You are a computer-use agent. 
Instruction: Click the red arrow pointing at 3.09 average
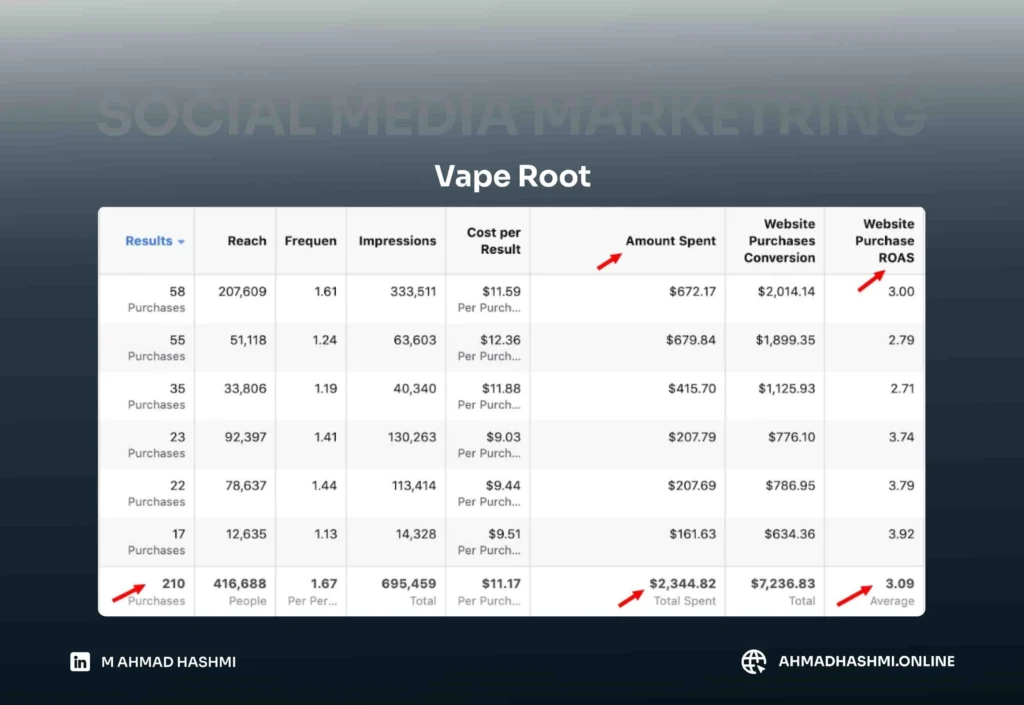click(x=851, y=596)
